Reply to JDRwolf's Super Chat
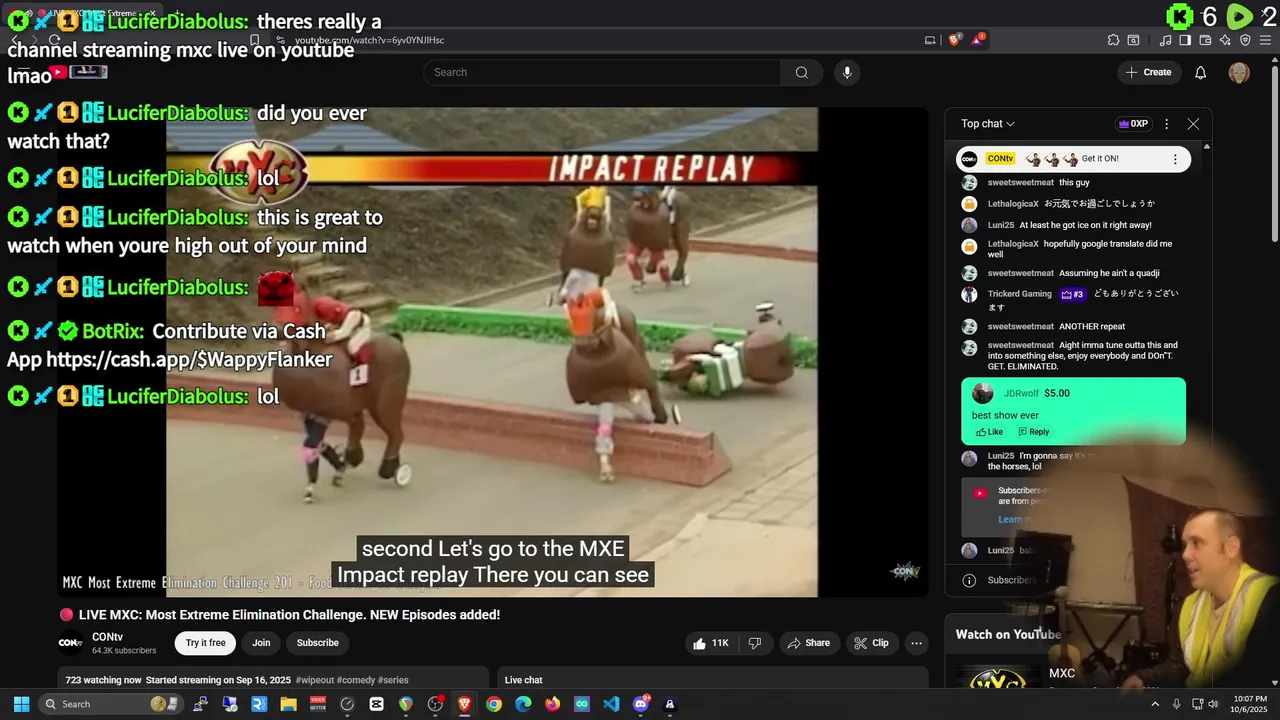 point(1034,432)
